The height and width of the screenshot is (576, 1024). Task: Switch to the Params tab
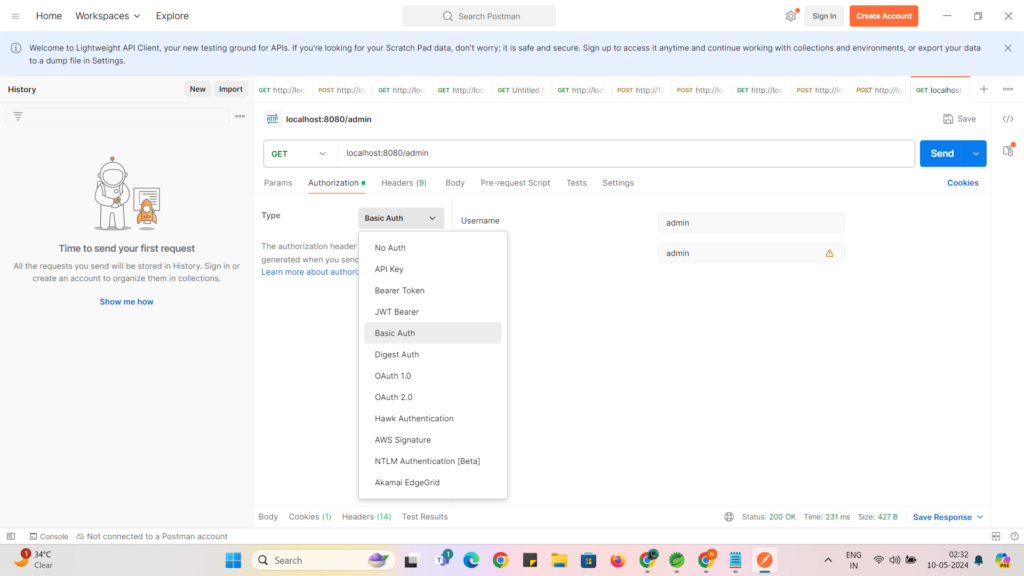[x=278, y=183]
